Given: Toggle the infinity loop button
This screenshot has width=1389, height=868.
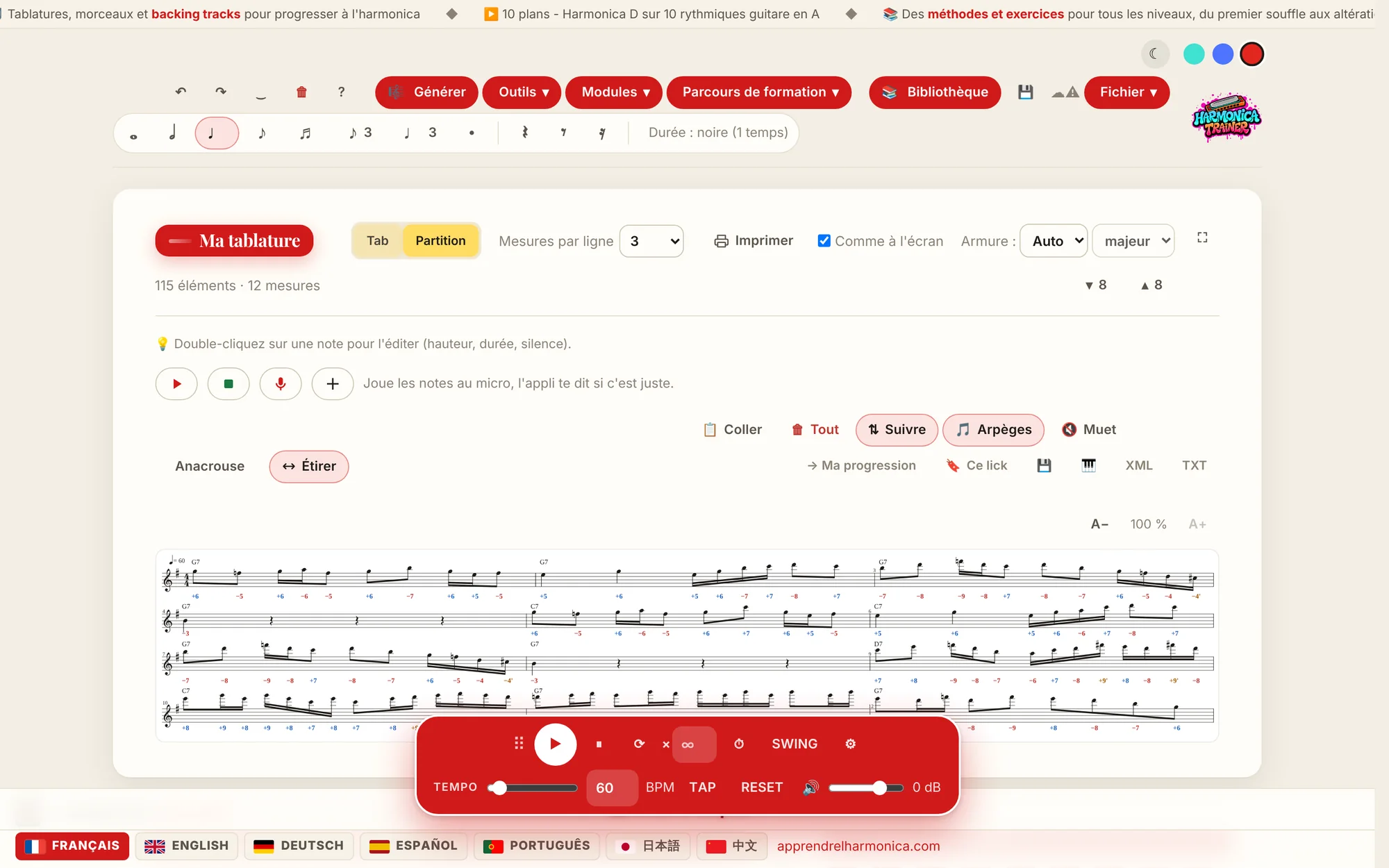Looking at the screenshot, I should [x=694, y=744].
